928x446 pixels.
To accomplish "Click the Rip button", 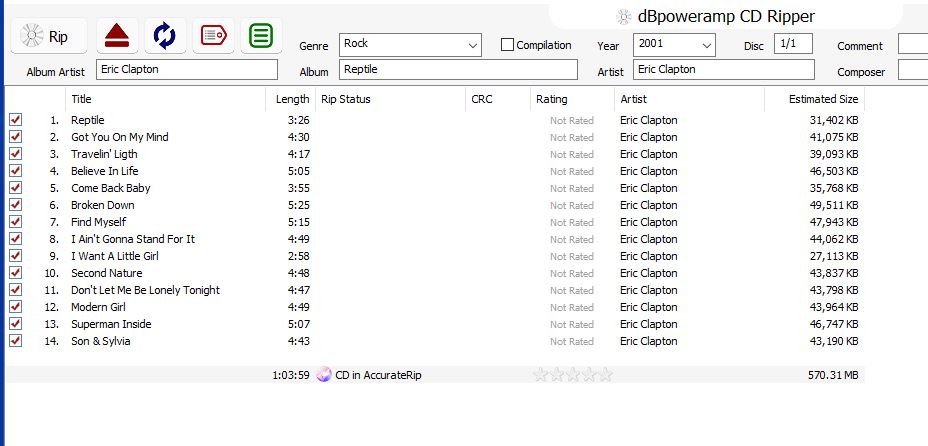I will pyautogui.click(x=49, y=37).
